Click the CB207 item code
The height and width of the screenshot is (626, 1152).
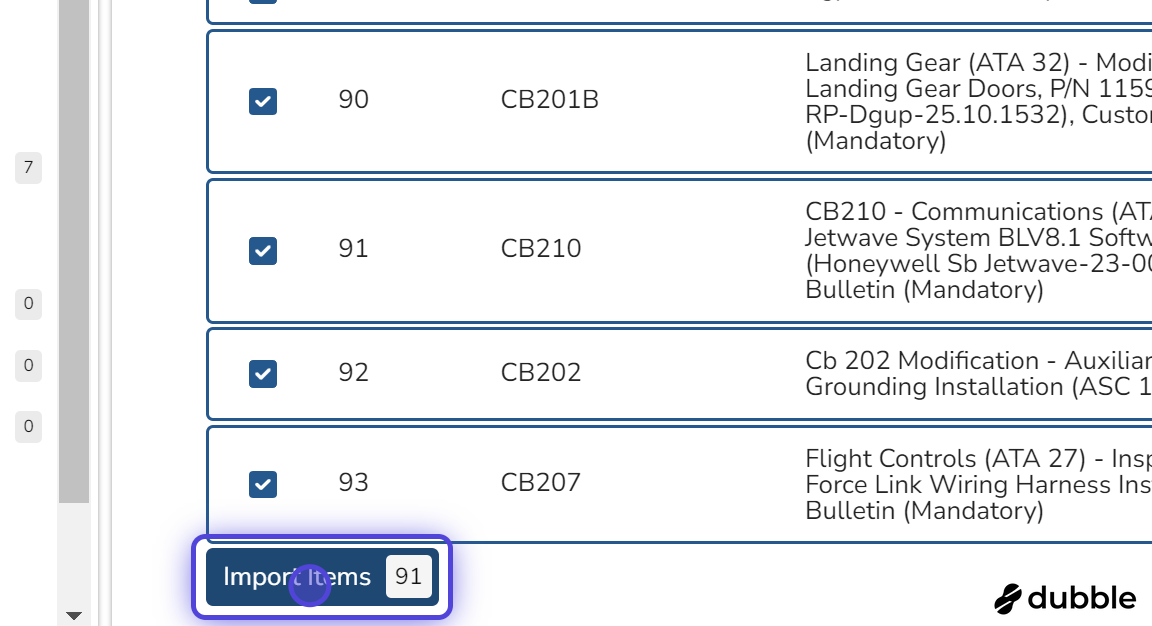pyautogui.click(x=541, y=483)
